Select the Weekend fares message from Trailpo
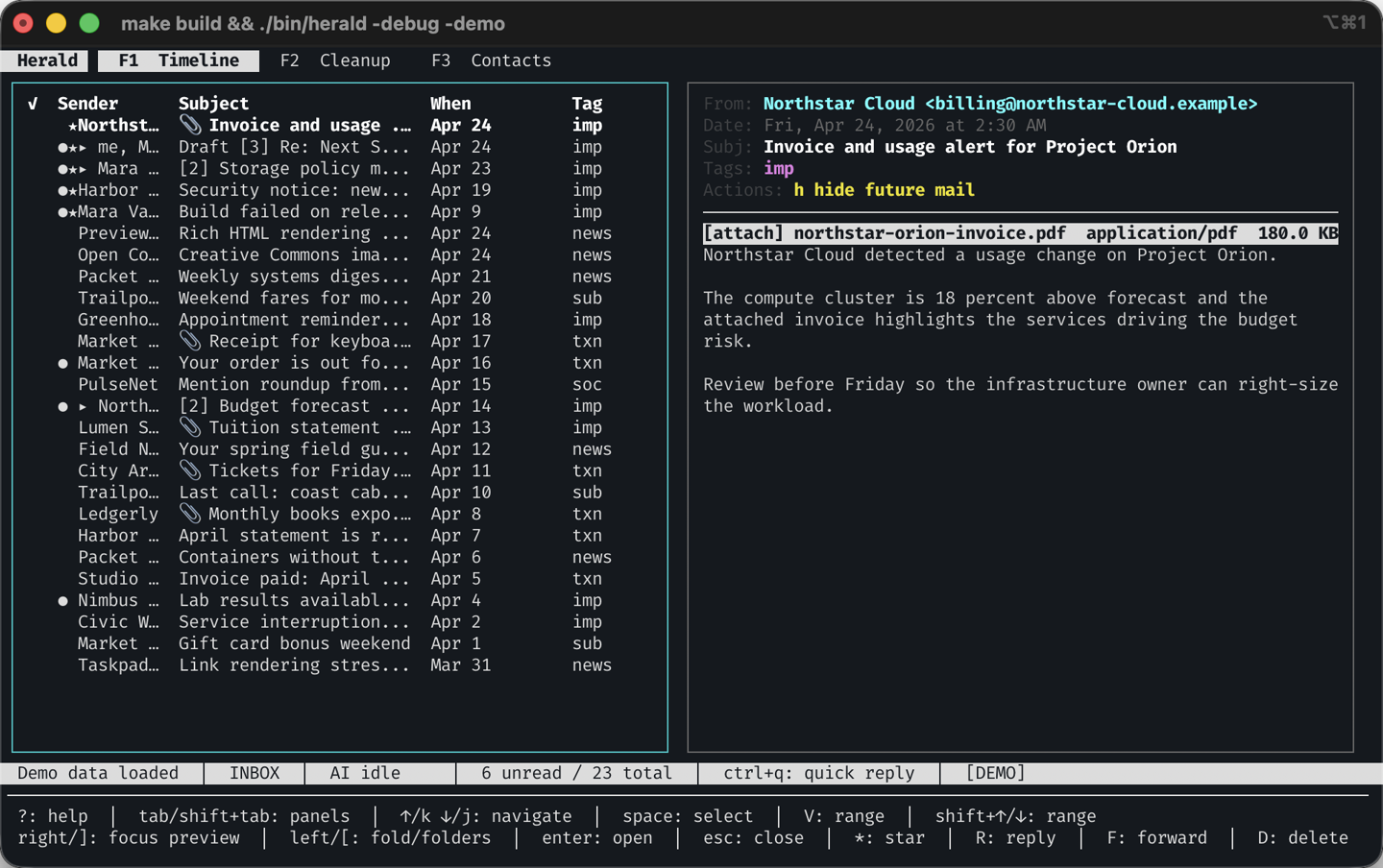This screenshot has height=868, width=1383. 340,299
